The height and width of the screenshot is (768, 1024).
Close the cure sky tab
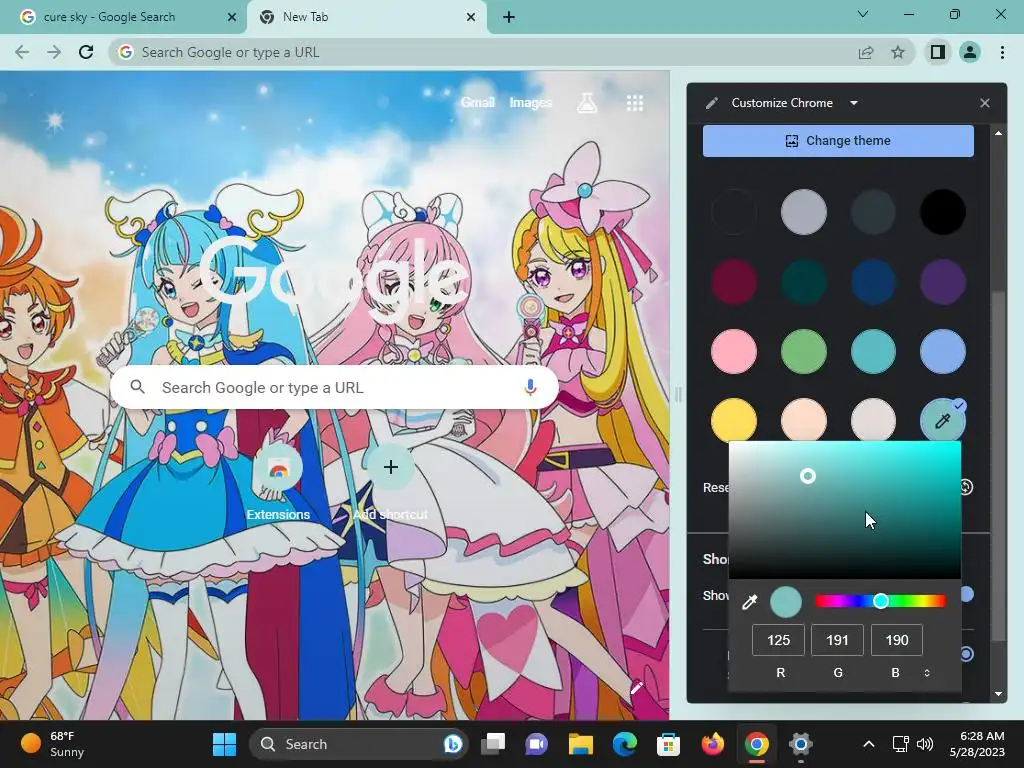coord(231,18)
